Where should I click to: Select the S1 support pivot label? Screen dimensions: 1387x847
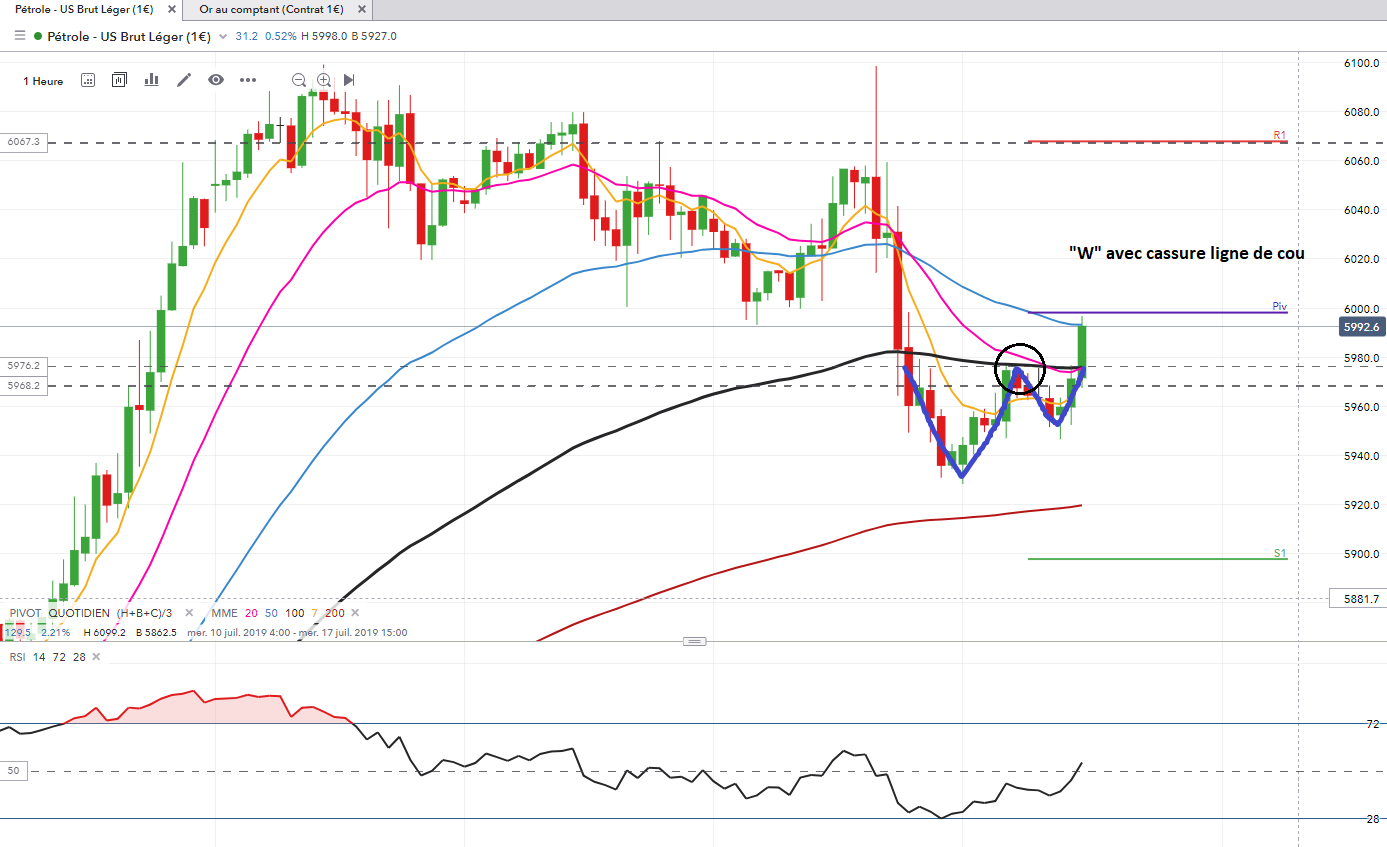point(1279,553)
